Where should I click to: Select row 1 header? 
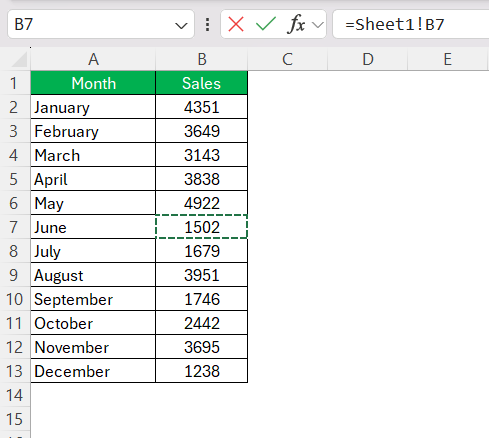[15, 83]
